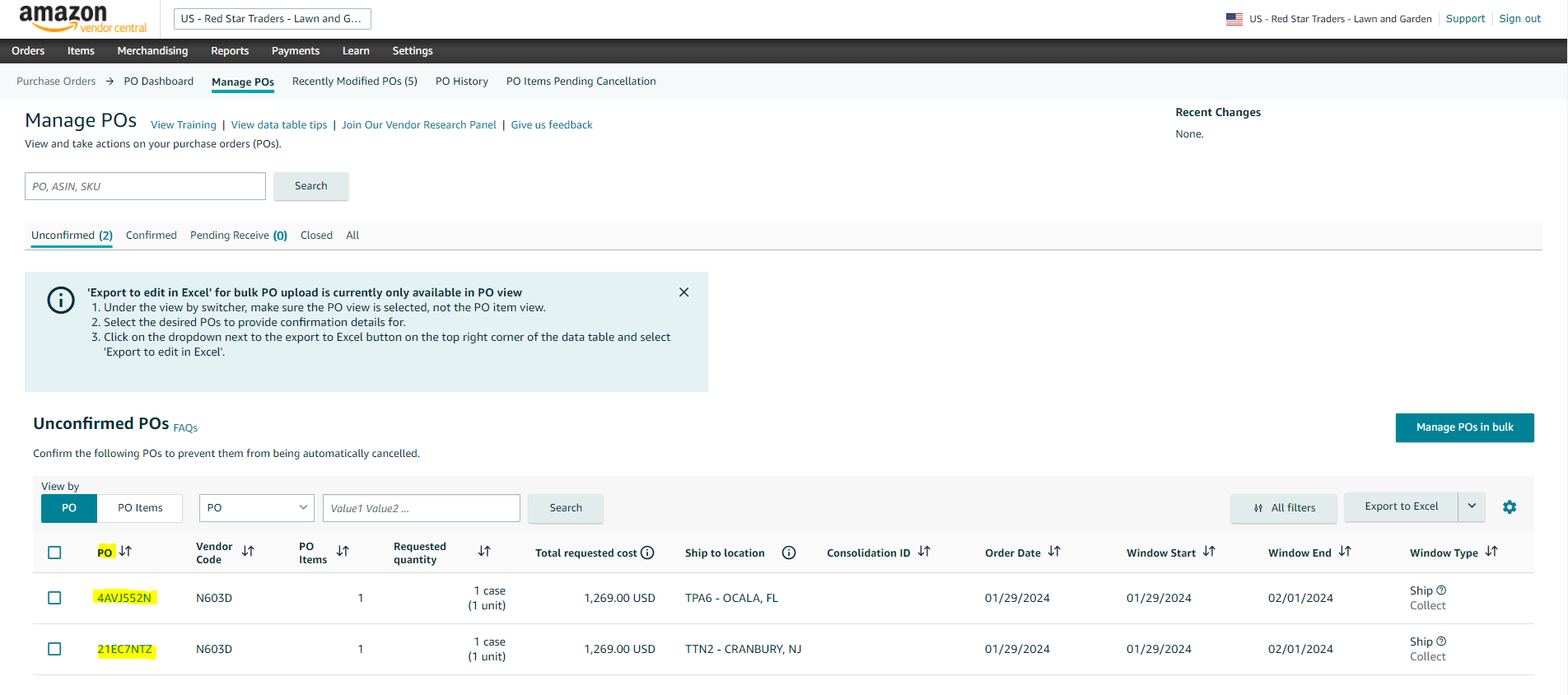Go to PO Dashboard tab
The height and width of the screenshot is (695, 1568).
tap(159, 82)
